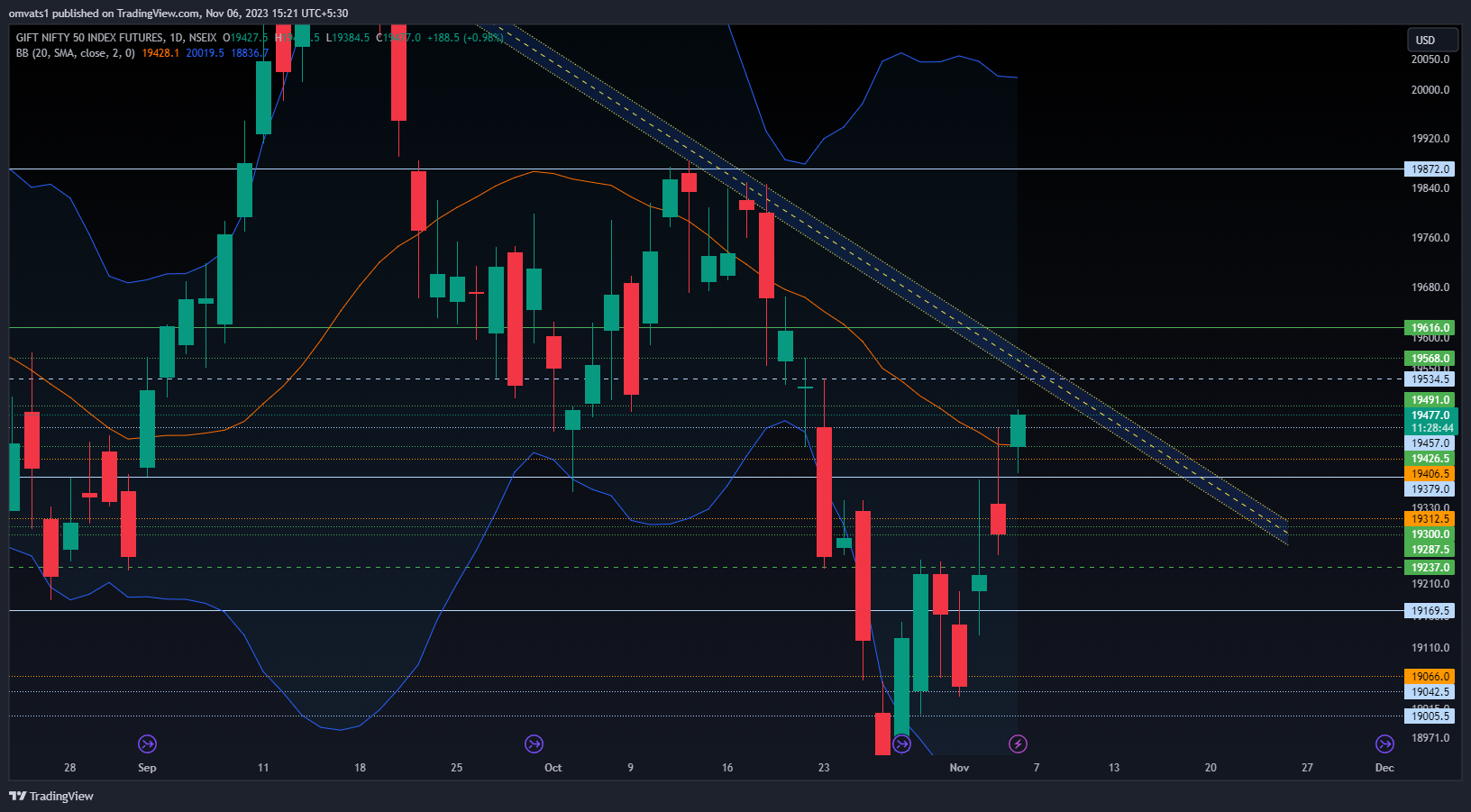This screenshot has height=812, width=1471.
Task: Click the Nov label on time axis
Action: click(959, 768)
